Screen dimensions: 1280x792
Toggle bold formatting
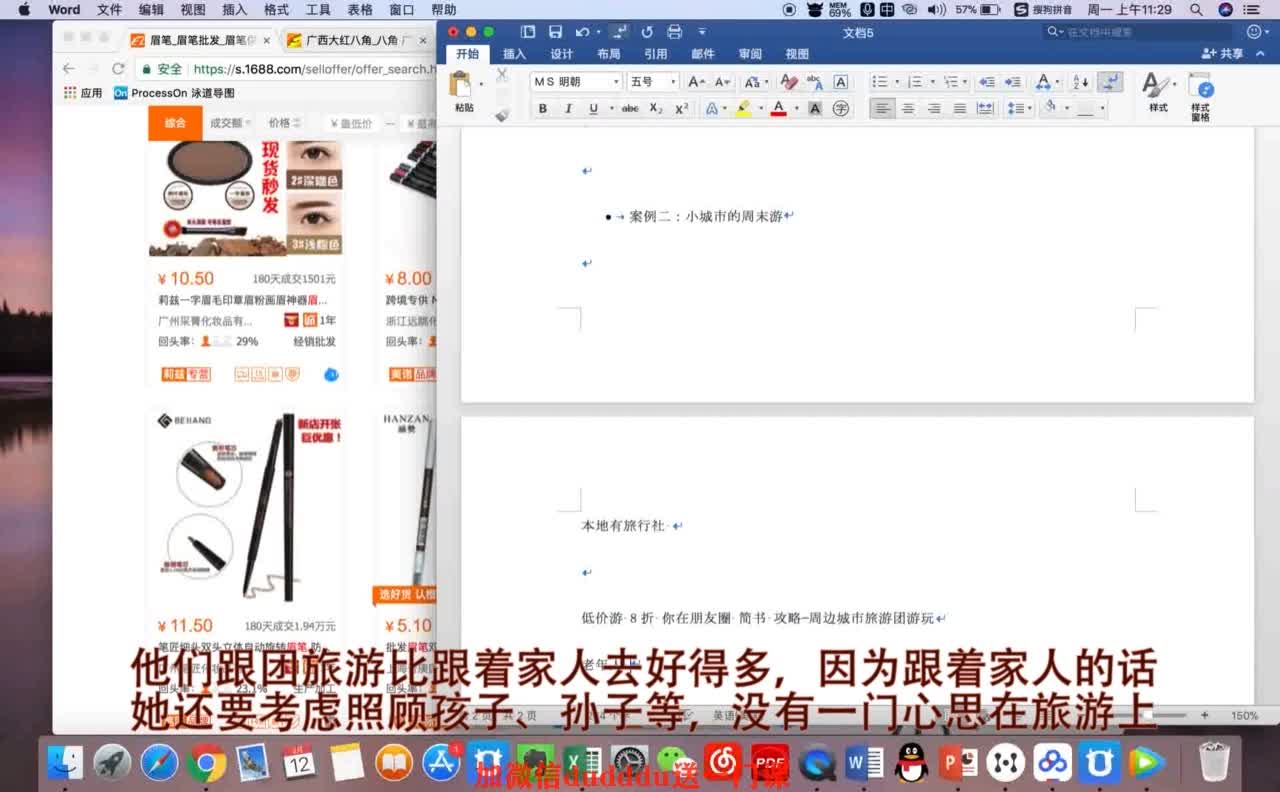543,108
